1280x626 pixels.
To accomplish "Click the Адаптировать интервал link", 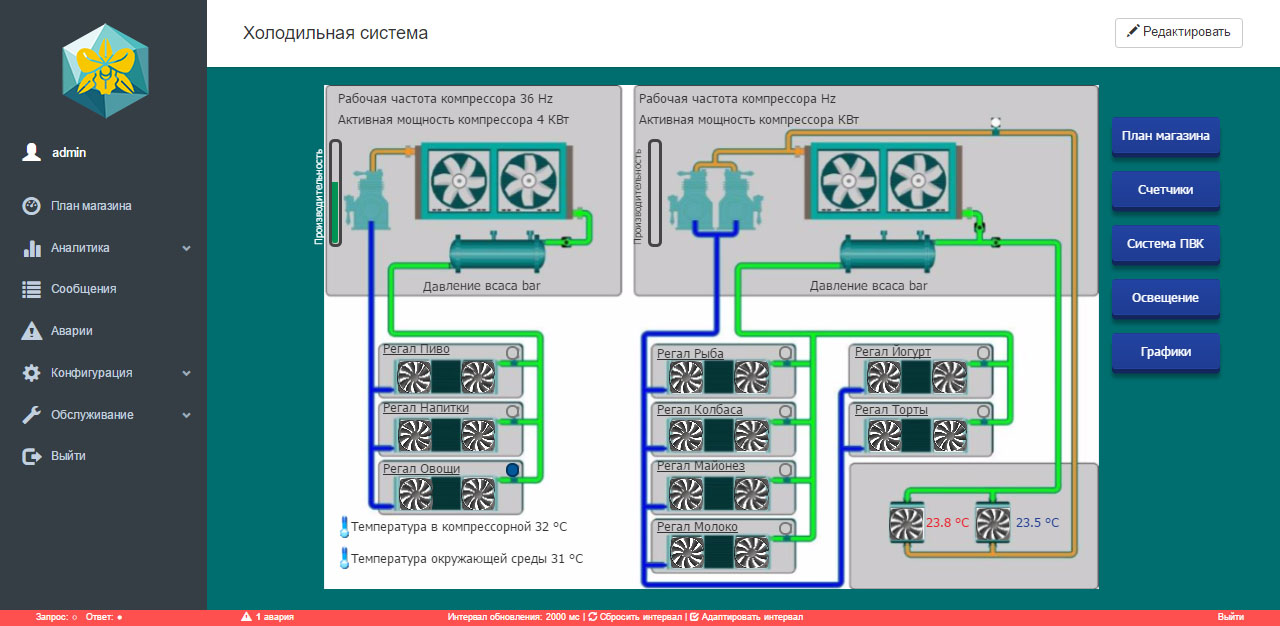I will [752, 617].
